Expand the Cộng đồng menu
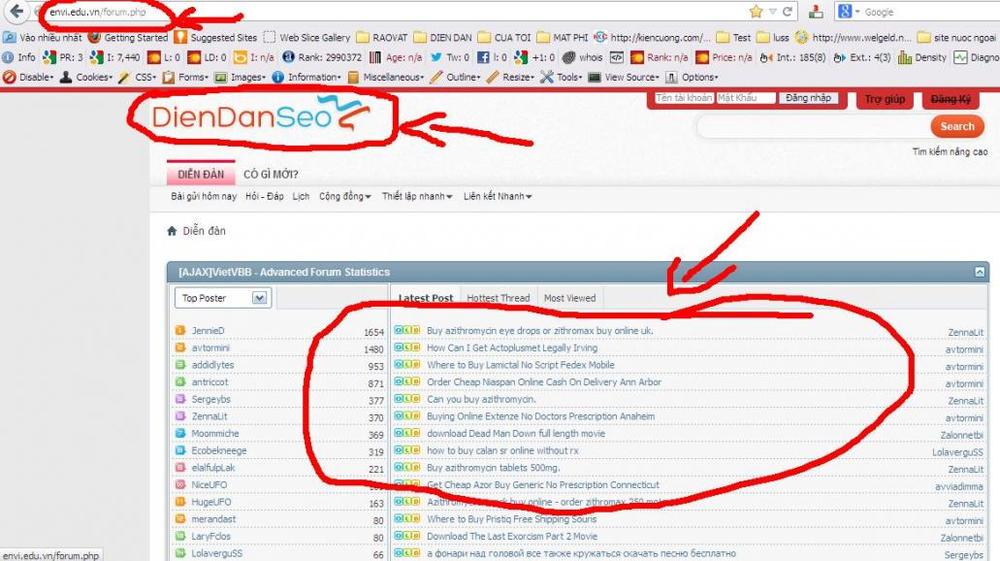 click(345, 196)
